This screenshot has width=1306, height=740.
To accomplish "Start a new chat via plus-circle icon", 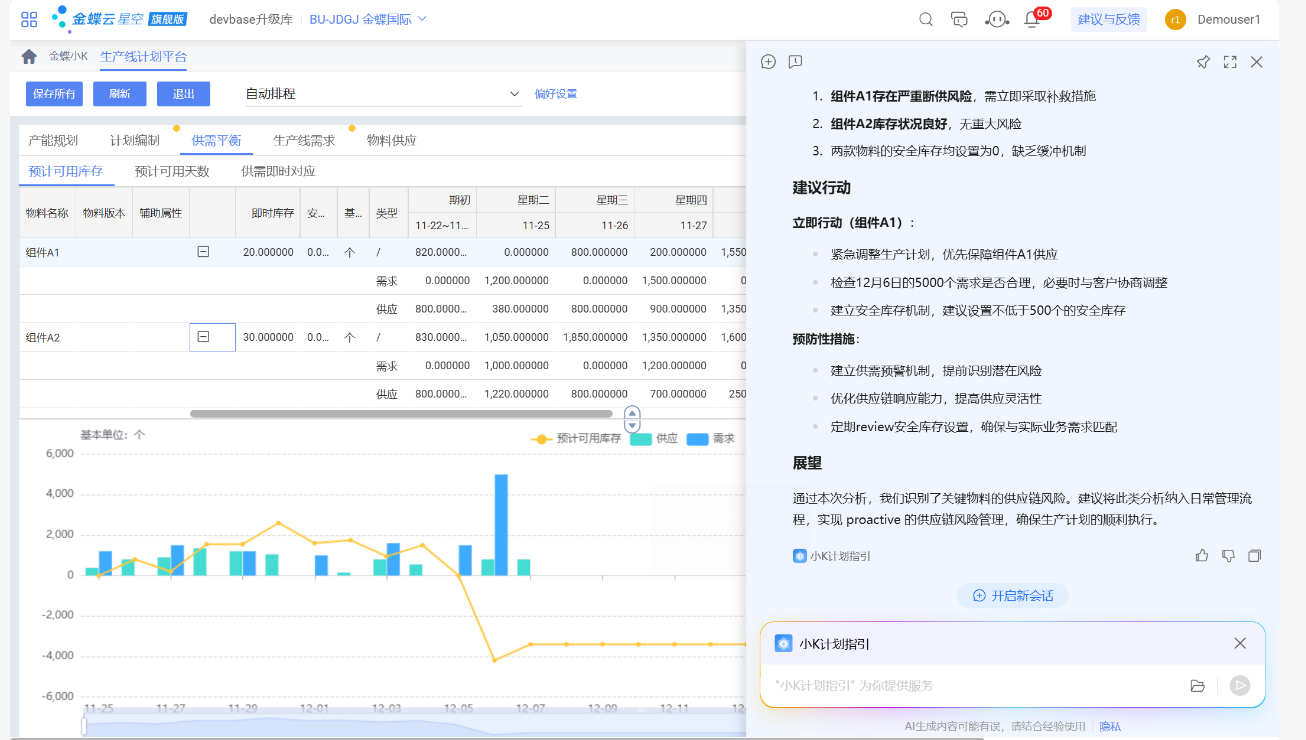I will point(768,62).
